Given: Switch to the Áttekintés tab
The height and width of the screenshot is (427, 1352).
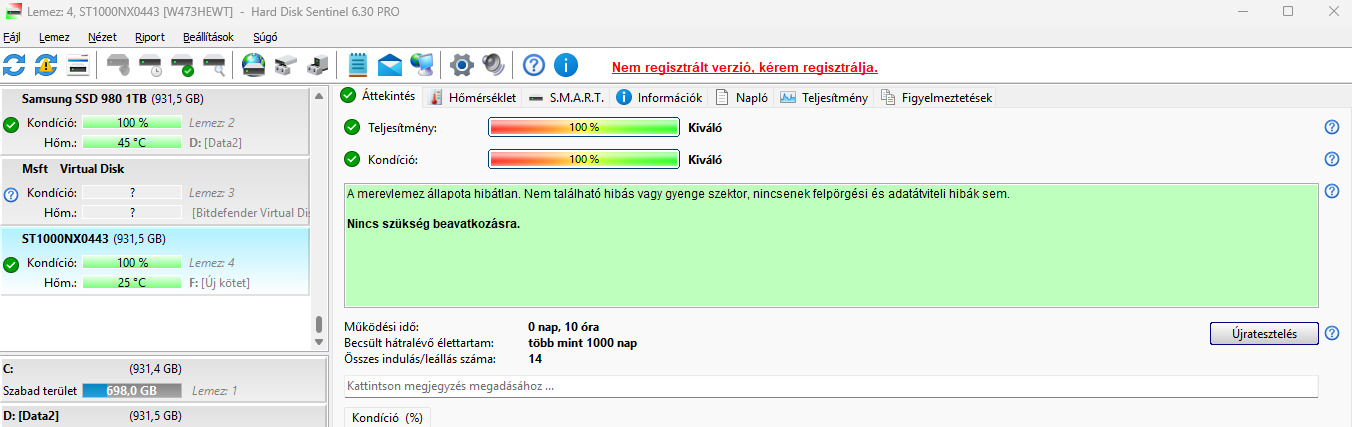Looking at the screenshot, I should point(378,96).
